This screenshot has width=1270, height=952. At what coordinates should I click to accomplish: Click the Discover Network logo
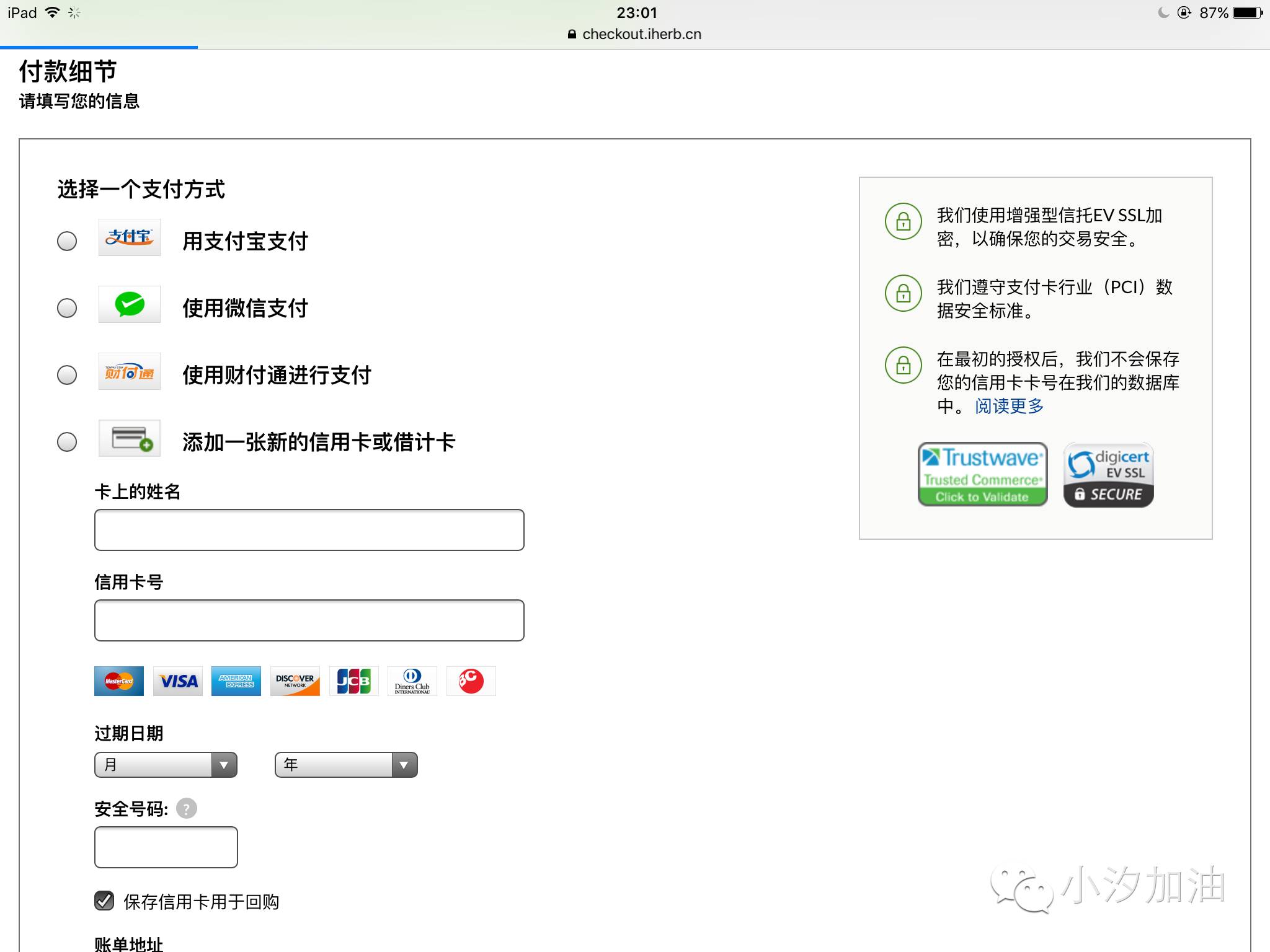pyautogui.click(x=295, y=681)
